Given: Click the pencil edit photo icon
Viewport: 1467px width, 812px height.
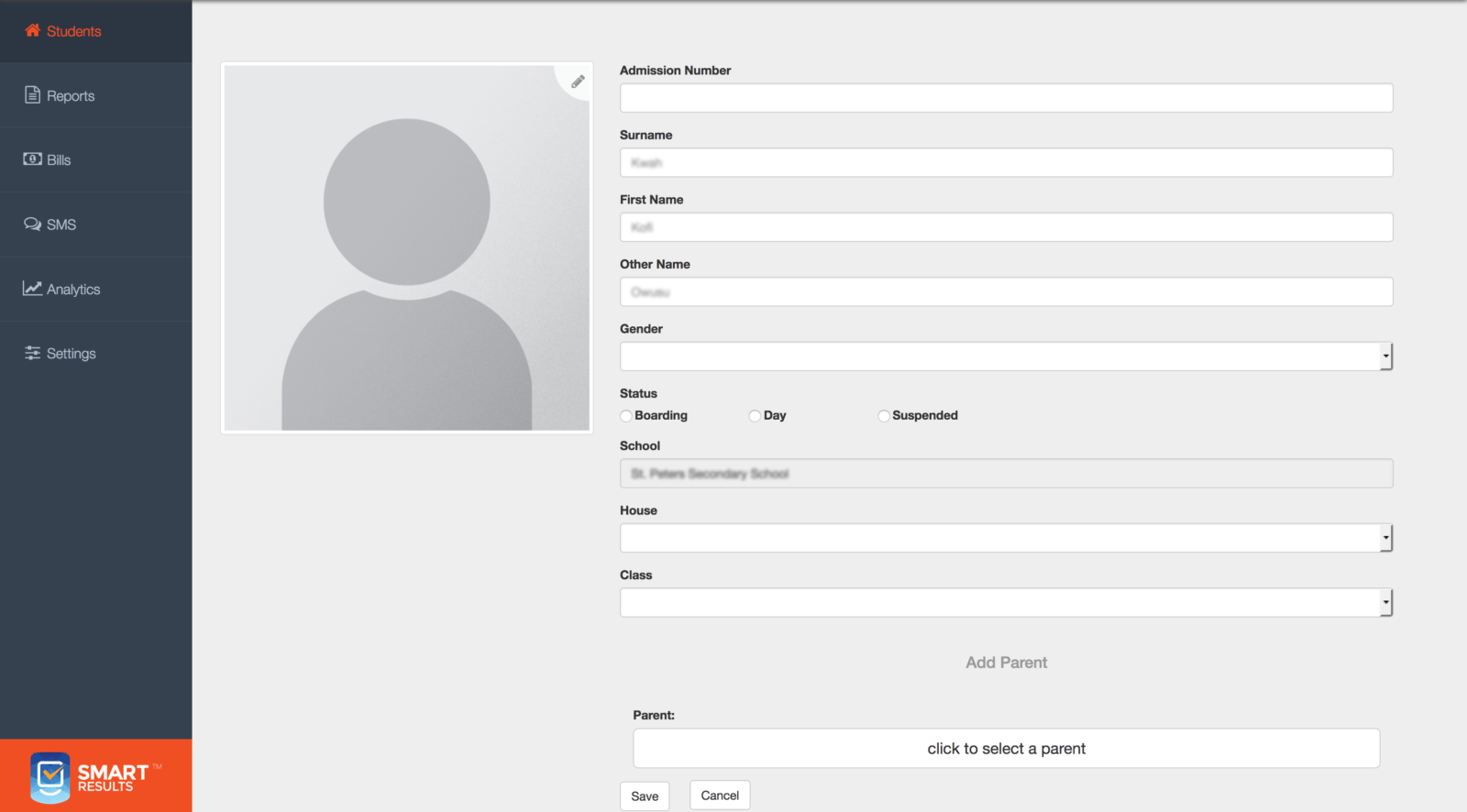Looking at the screenshot, I should coord(578,82).
